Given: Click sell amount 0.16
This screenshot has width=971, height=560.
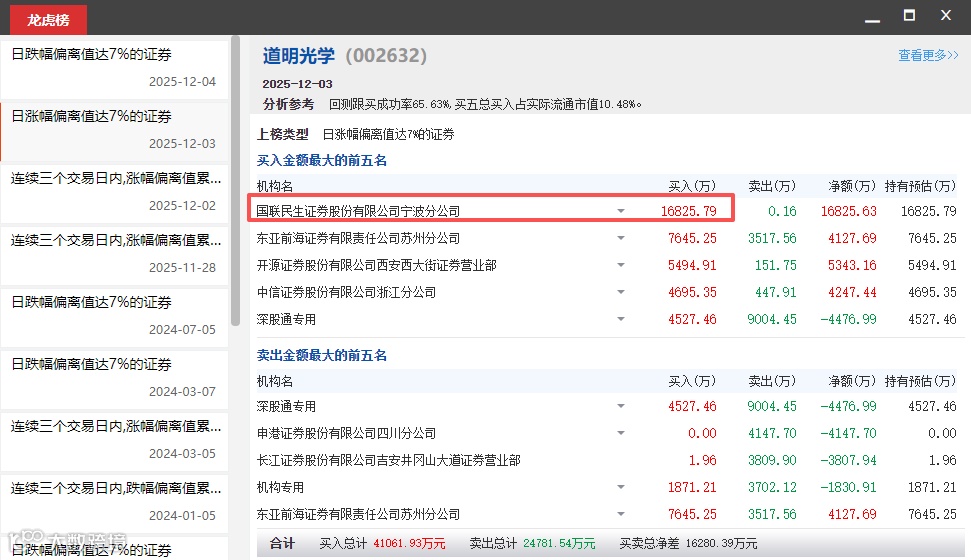Looking at the screenshot, I should click(782, 211).
